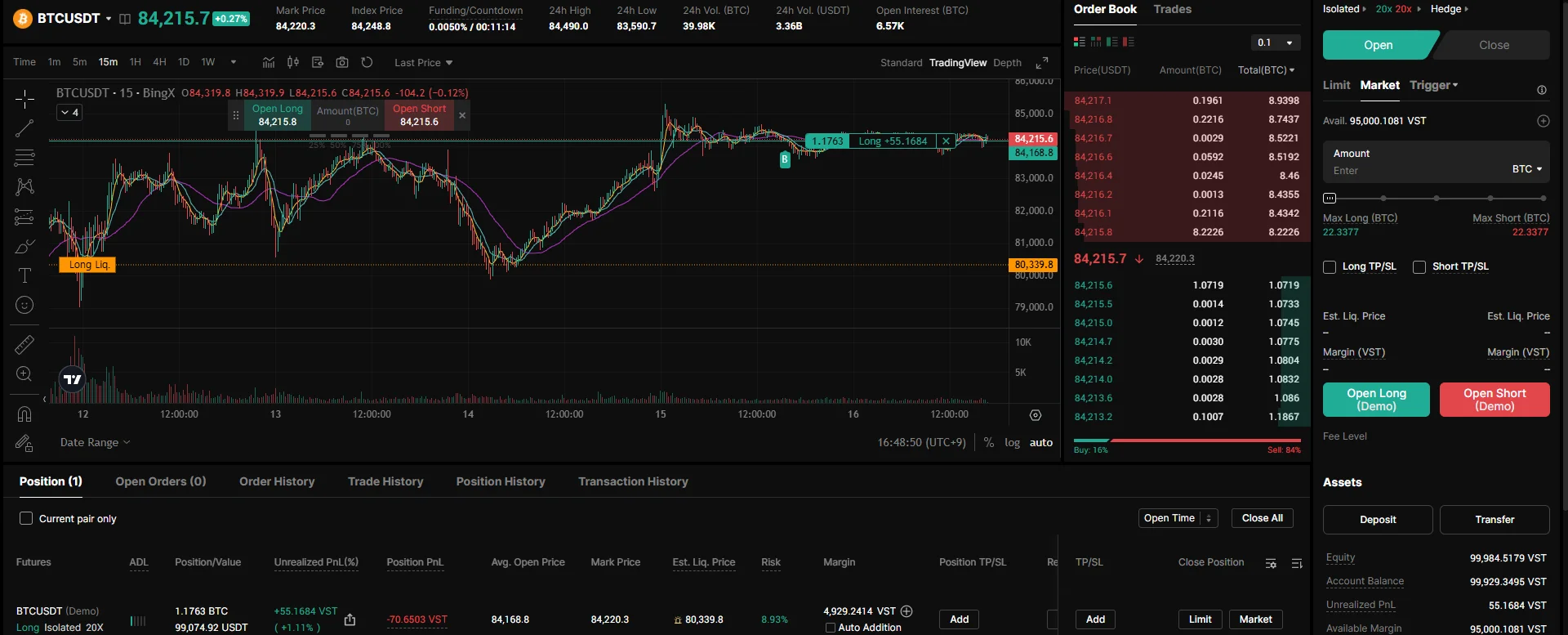Open position column settings icon

(x=1271, y=563)
